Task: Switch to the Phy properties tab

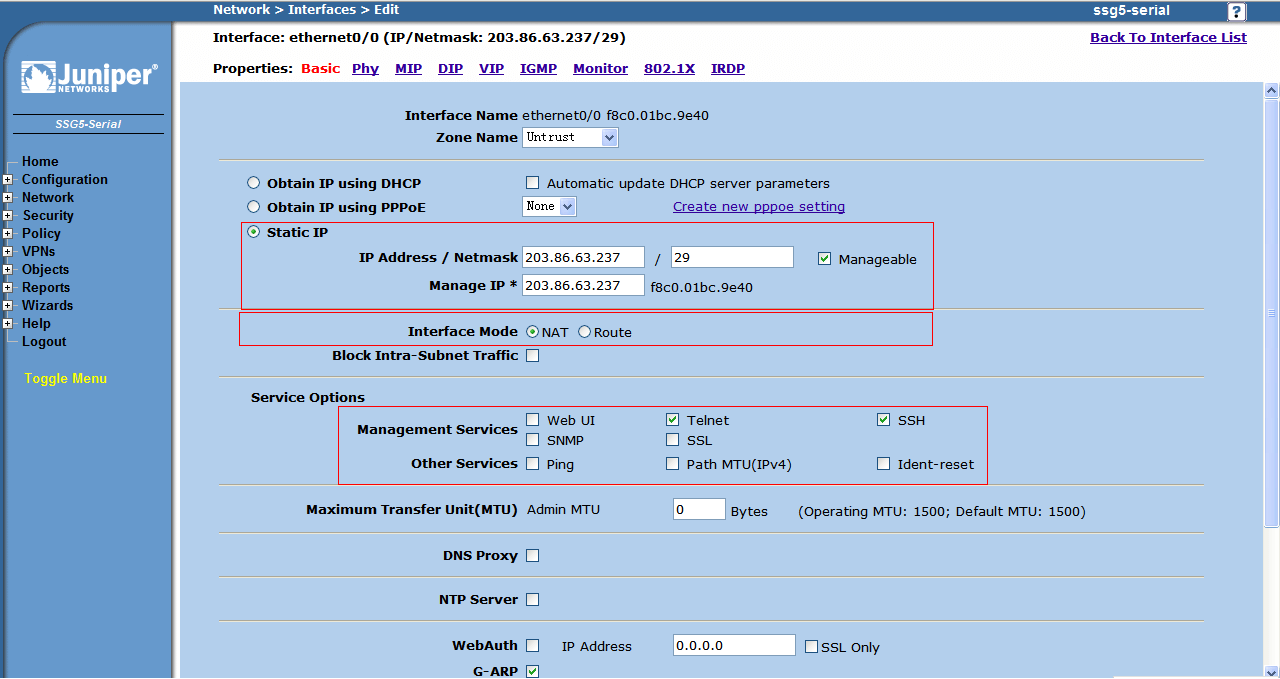Action: (x=365, y=69)
